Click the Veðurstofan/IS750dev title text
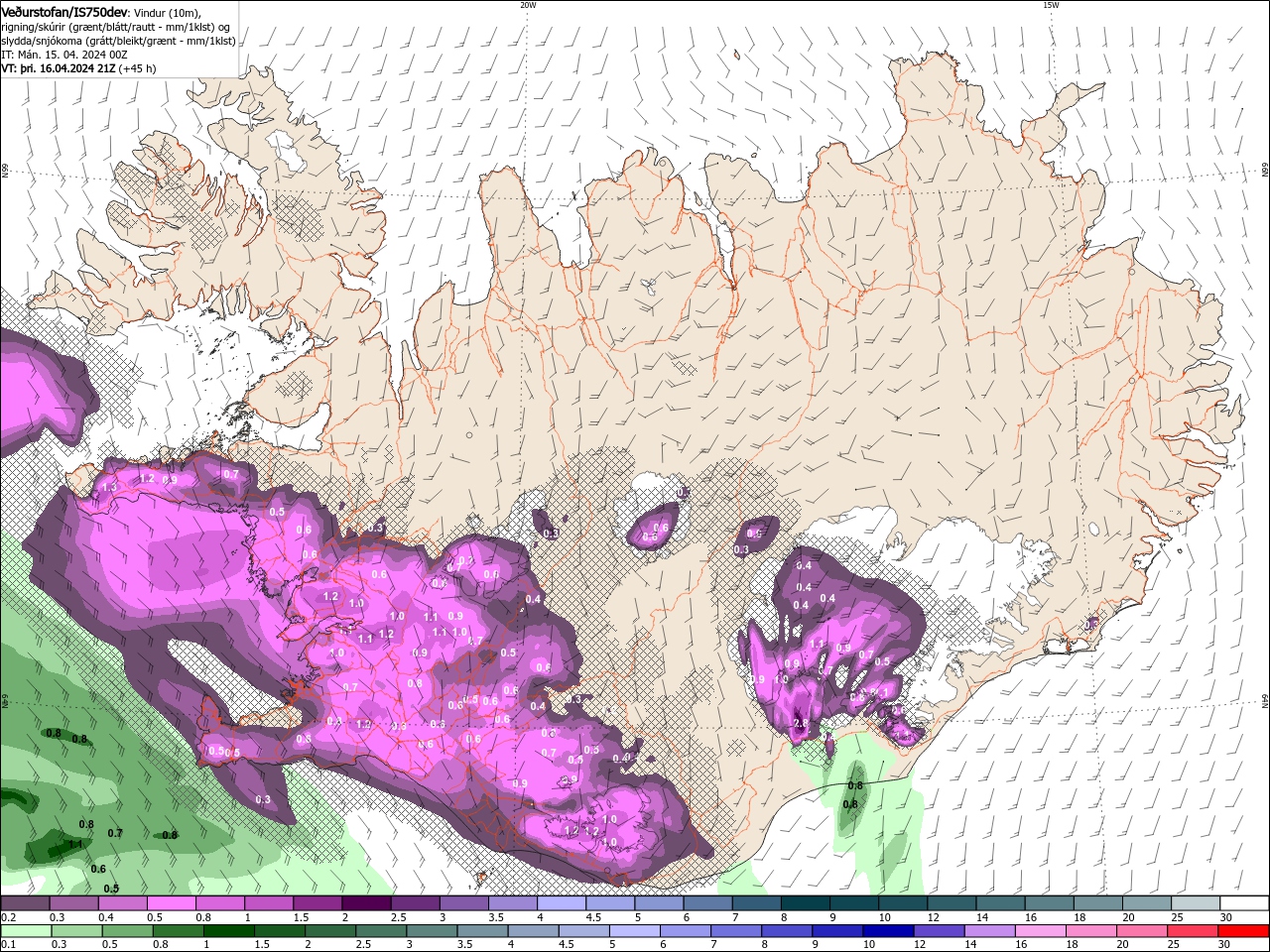Screen dimensions: 1270x952 64,12
